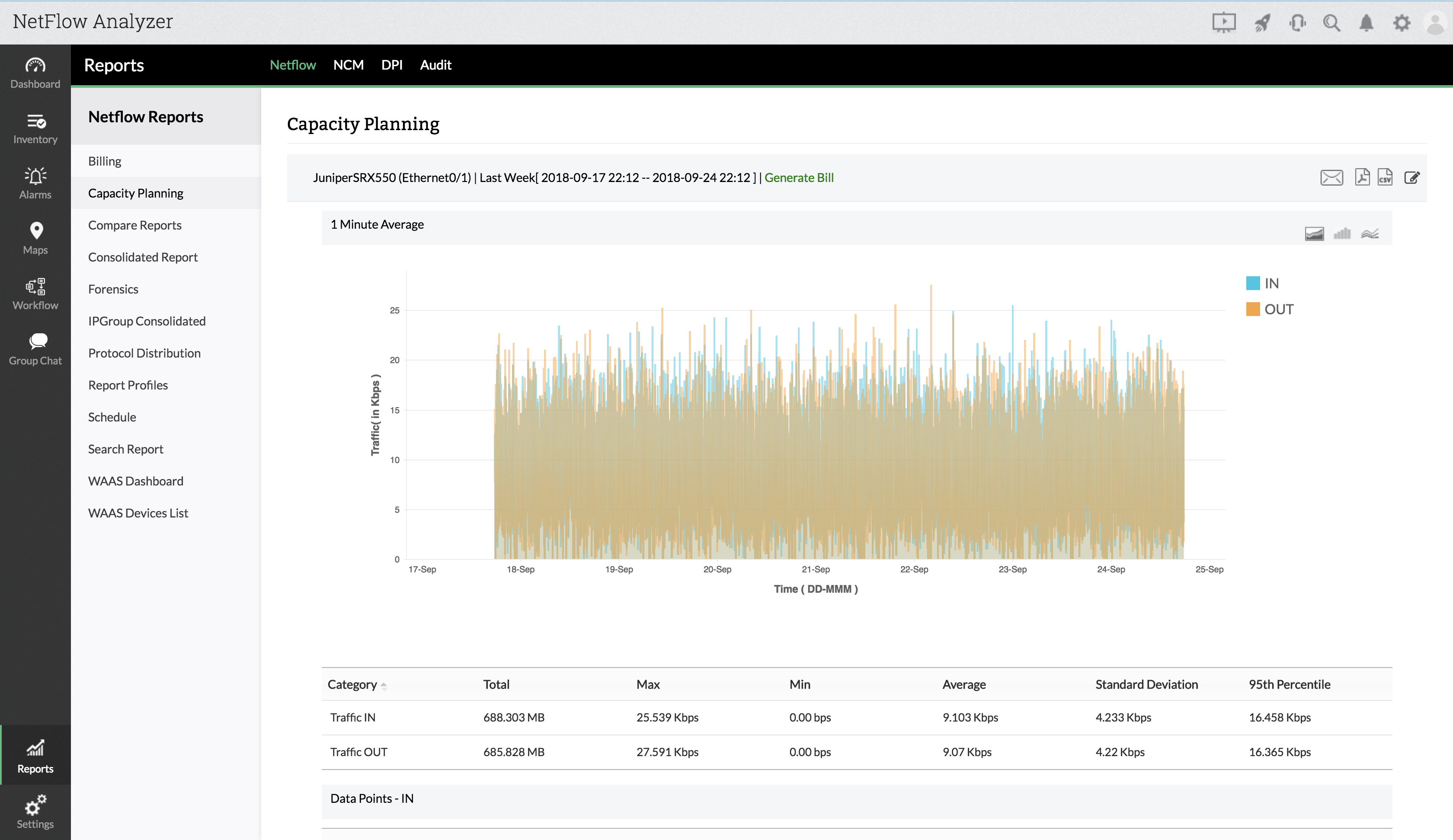1453x840 pixels.
Task: Open Alarms in the left sidebar
Action: click(35, 183)
